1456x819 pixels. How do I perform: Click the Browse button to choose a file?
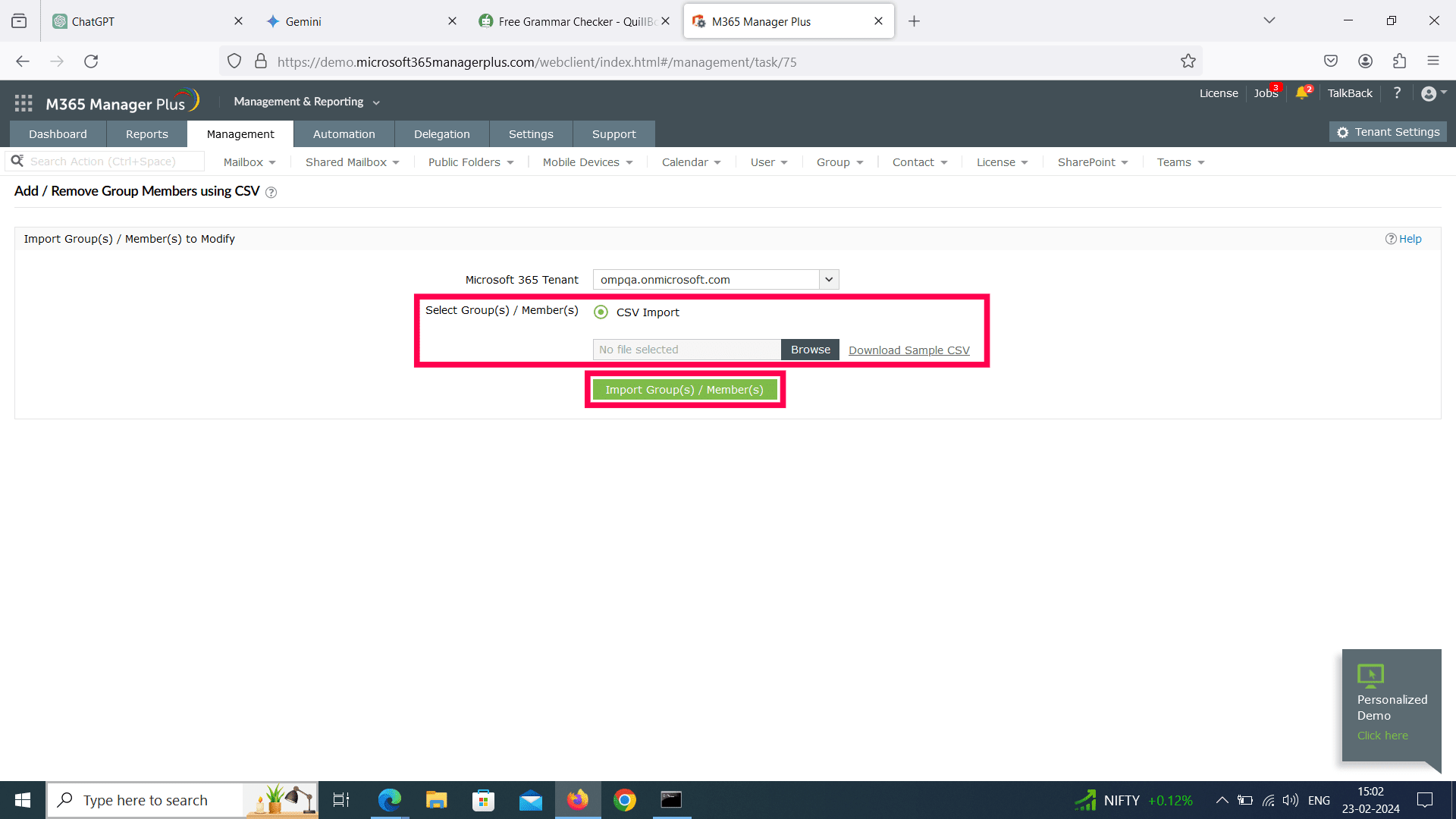[x=809, y=349]
